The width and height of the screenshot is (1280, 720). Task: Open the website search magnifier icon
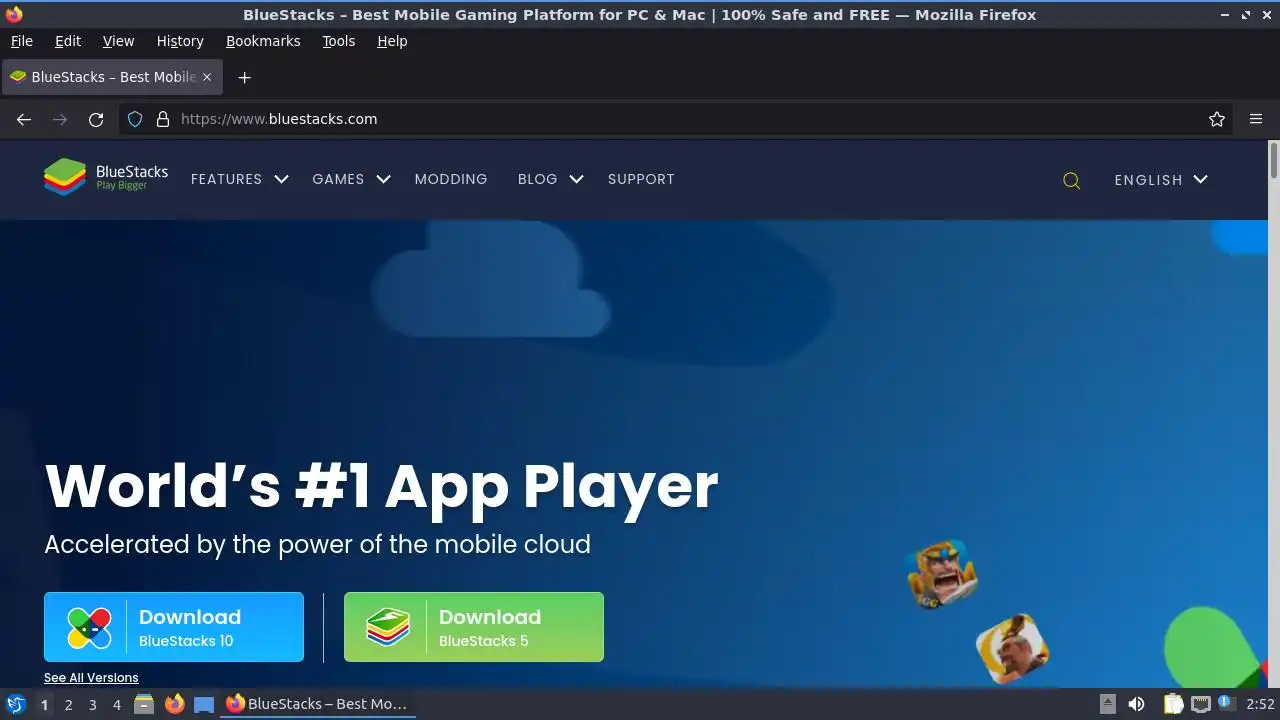1071,181
